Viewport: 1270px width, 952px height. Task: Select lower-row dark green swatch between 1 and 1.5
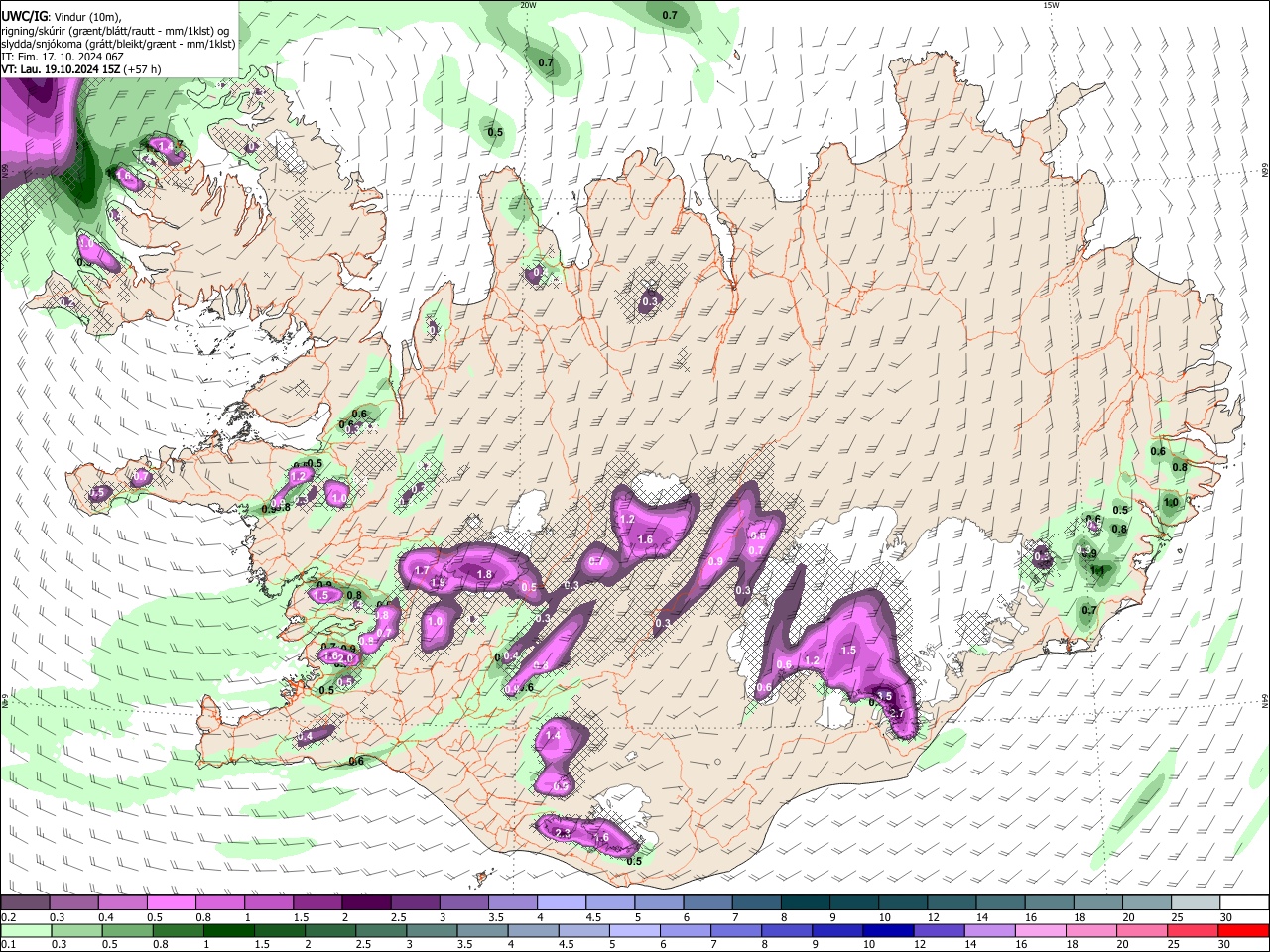231,931
